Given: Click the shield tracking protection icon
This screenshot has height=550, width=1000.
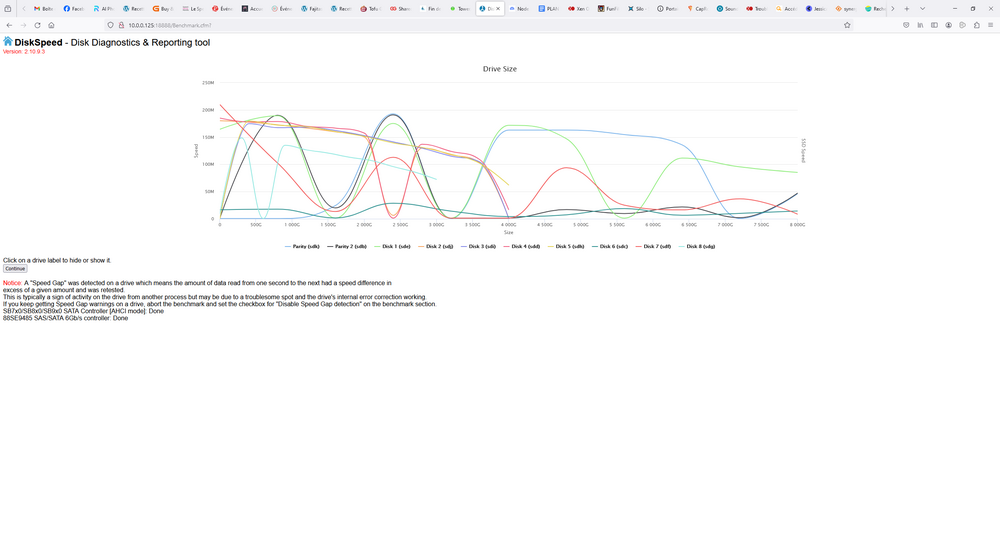Looking at the screenshot, I should click(x=110, y=26).
